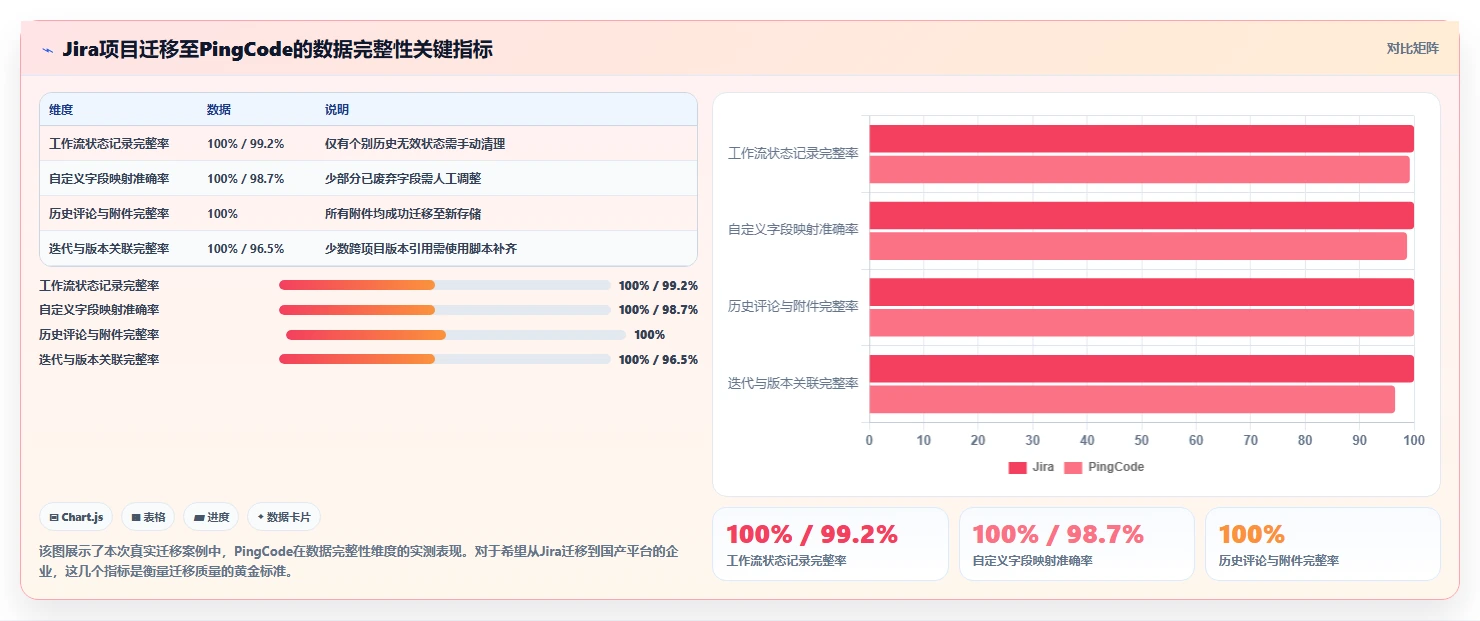Click the table cell 100% / 98.7%
Viewport: 1480px width, 621px height.
click(246, 179)
